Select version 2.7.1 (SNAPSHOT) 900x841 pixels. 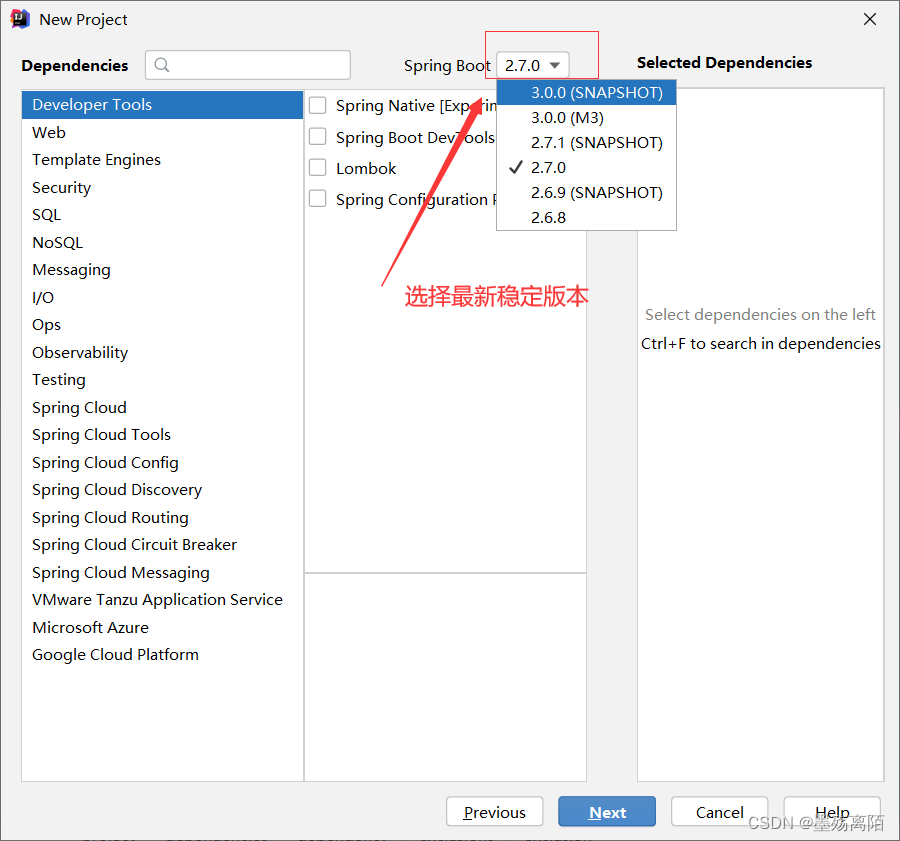(586, 142)
